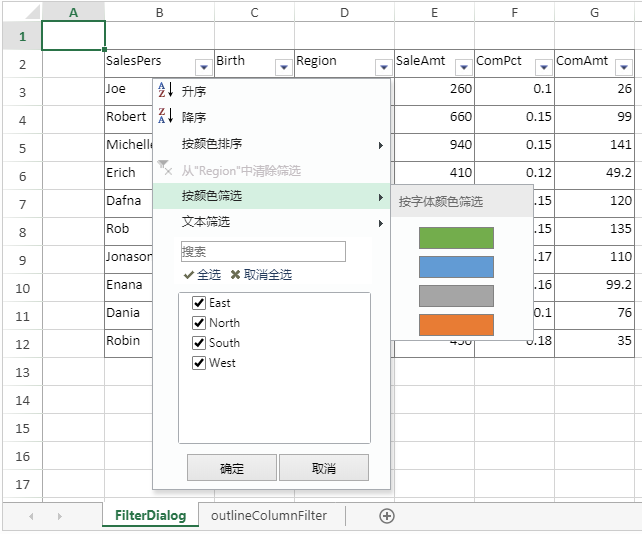Click cell containing Erich
Viewport: 642px width, 534px height.
129,175
